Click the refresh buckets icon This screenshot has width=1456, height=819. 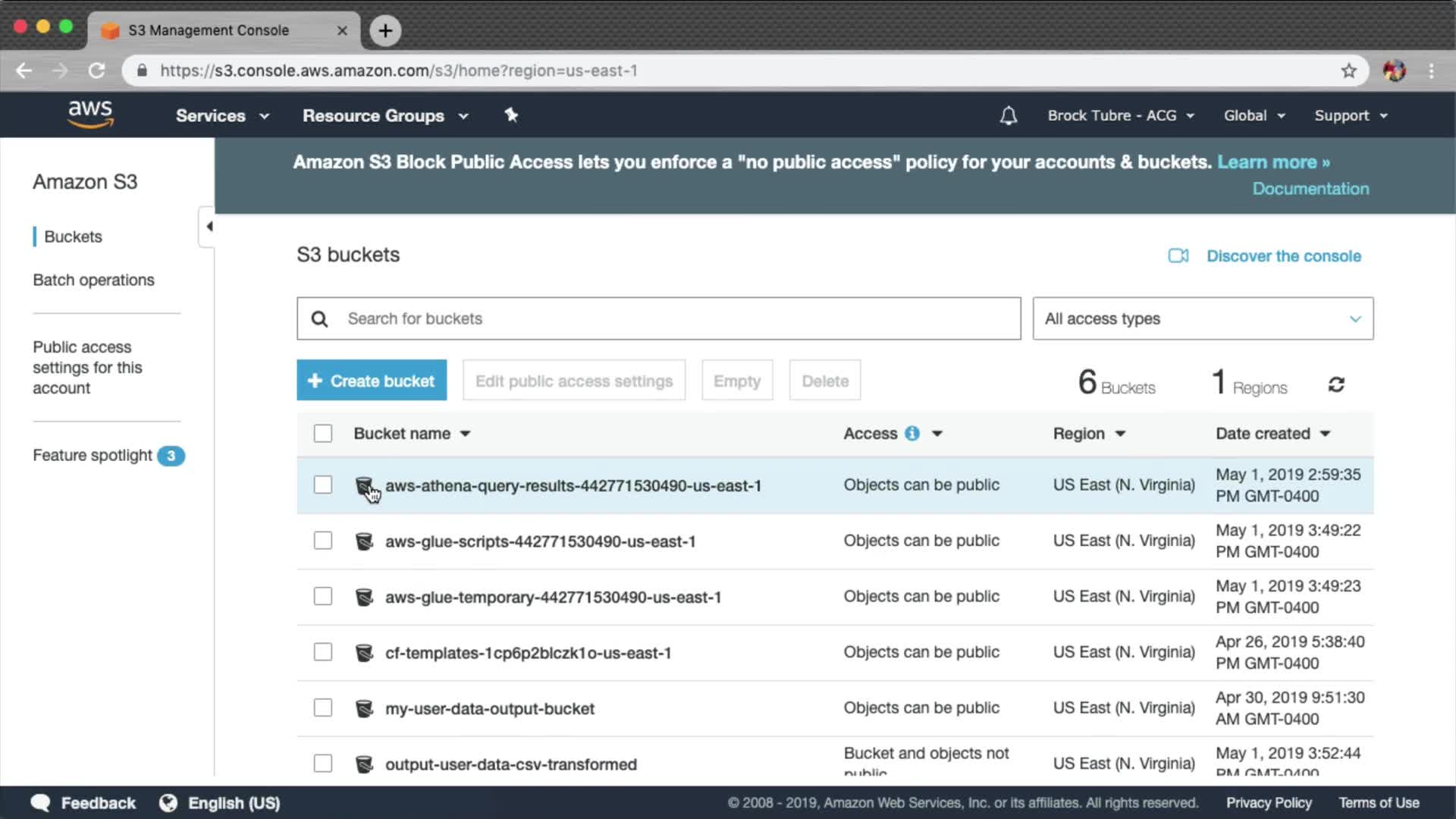pos(1336,384)
